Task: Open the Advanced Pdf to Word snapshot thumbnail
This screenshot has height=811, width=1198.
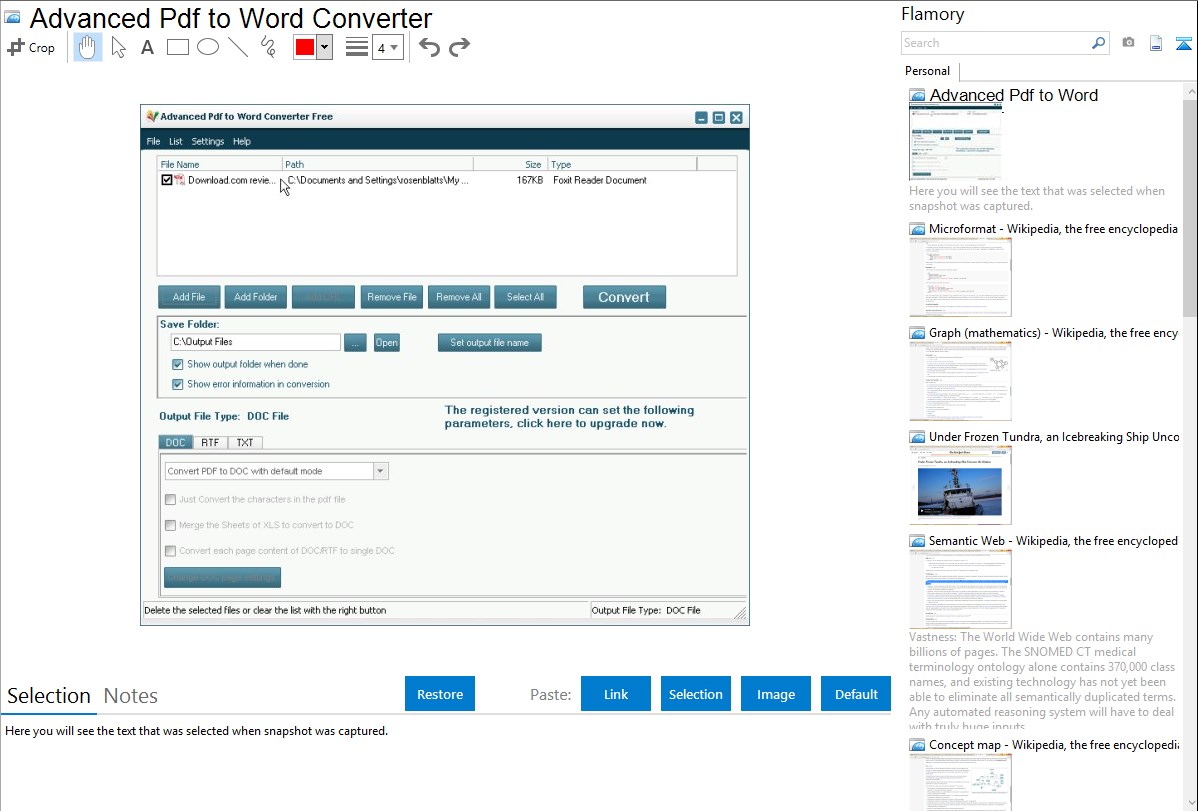Action: (955, 142)
